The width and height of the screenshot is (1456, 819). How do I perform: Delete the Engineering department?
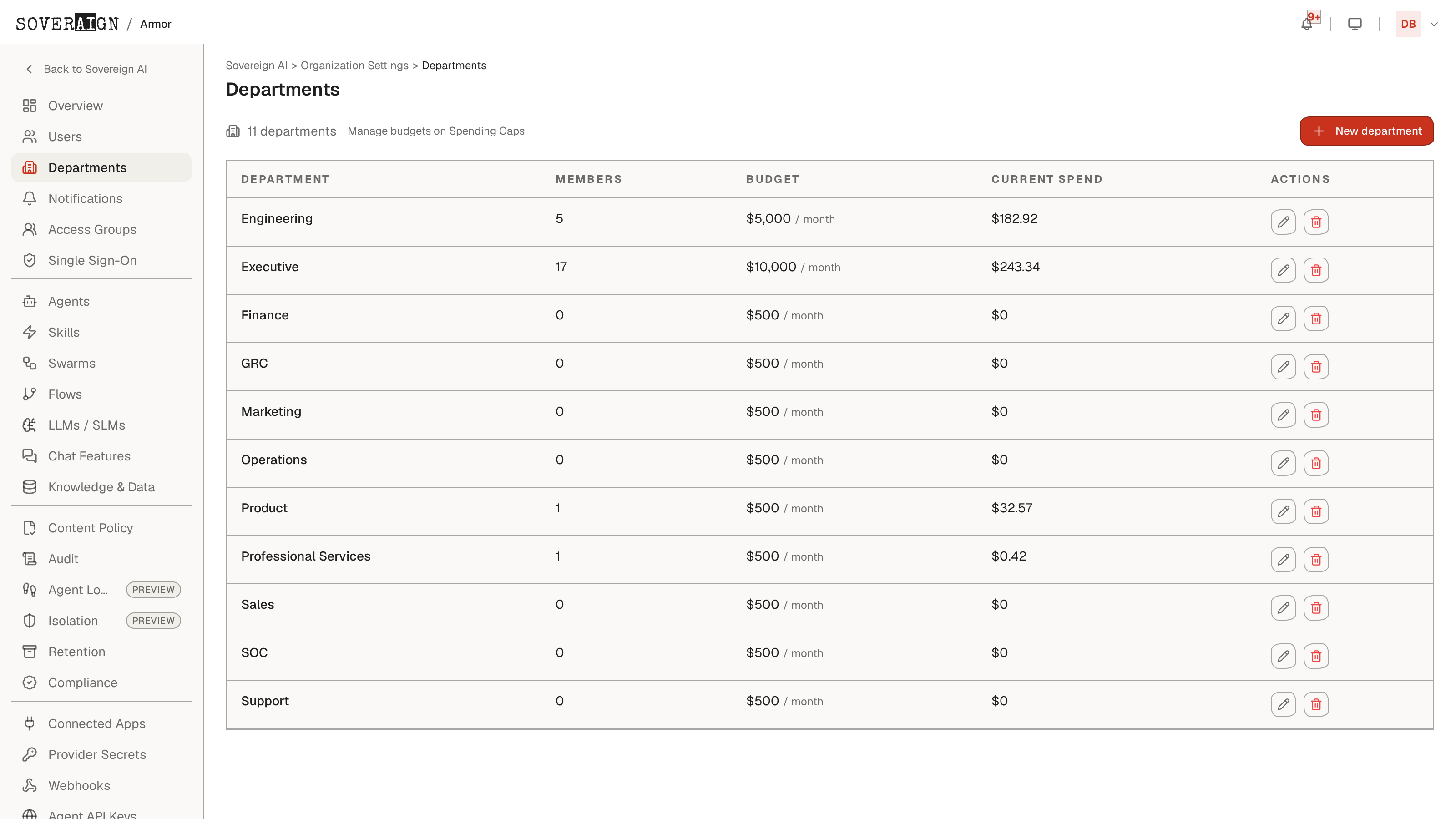point(1316,222)
